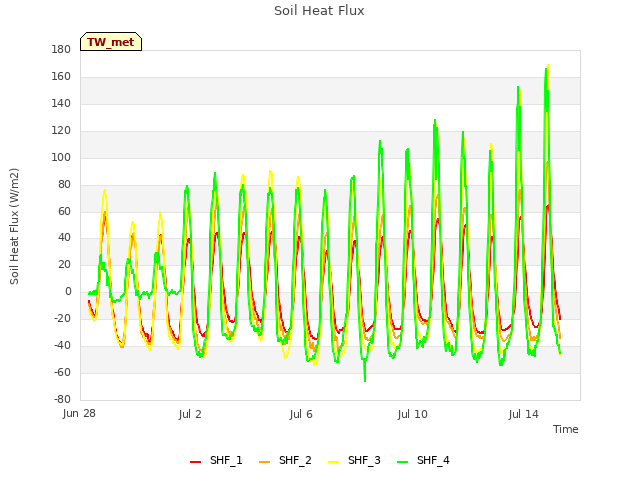Image resolution: width=640 pixels, height=480 pixels.
Task: Click the 0 y-axis tick label
Action: click(68, 291)
